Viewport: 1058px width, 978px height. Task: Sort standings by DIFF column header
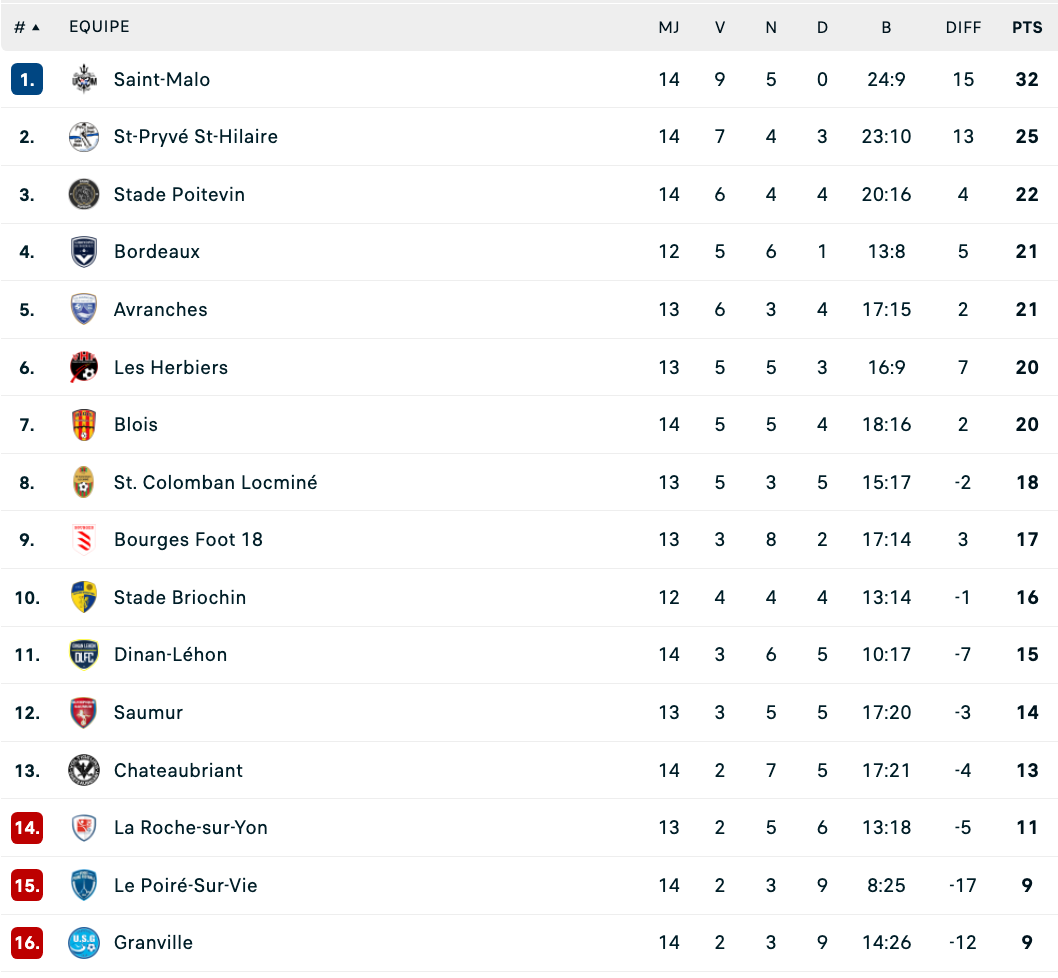[x=963, y=27]
